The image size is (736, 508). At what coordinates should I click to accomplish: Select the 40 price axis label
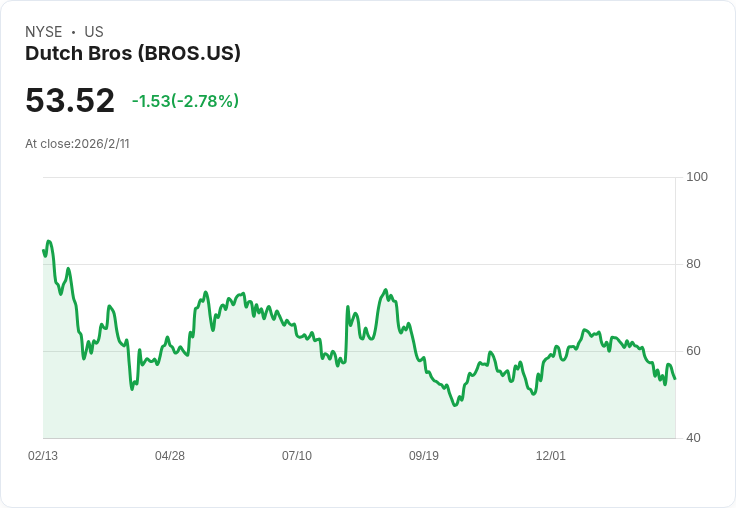693,438
